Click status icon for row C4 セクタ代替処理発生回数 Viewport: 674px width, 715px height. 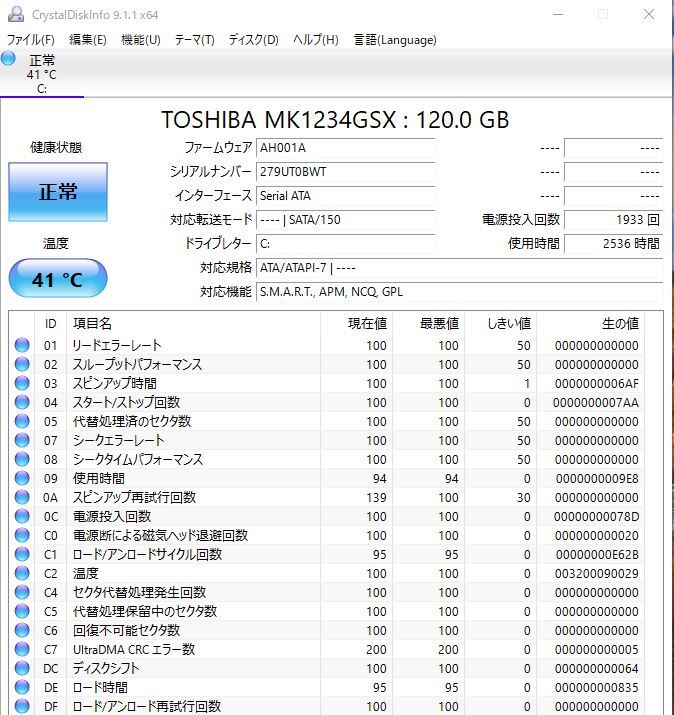22,592
